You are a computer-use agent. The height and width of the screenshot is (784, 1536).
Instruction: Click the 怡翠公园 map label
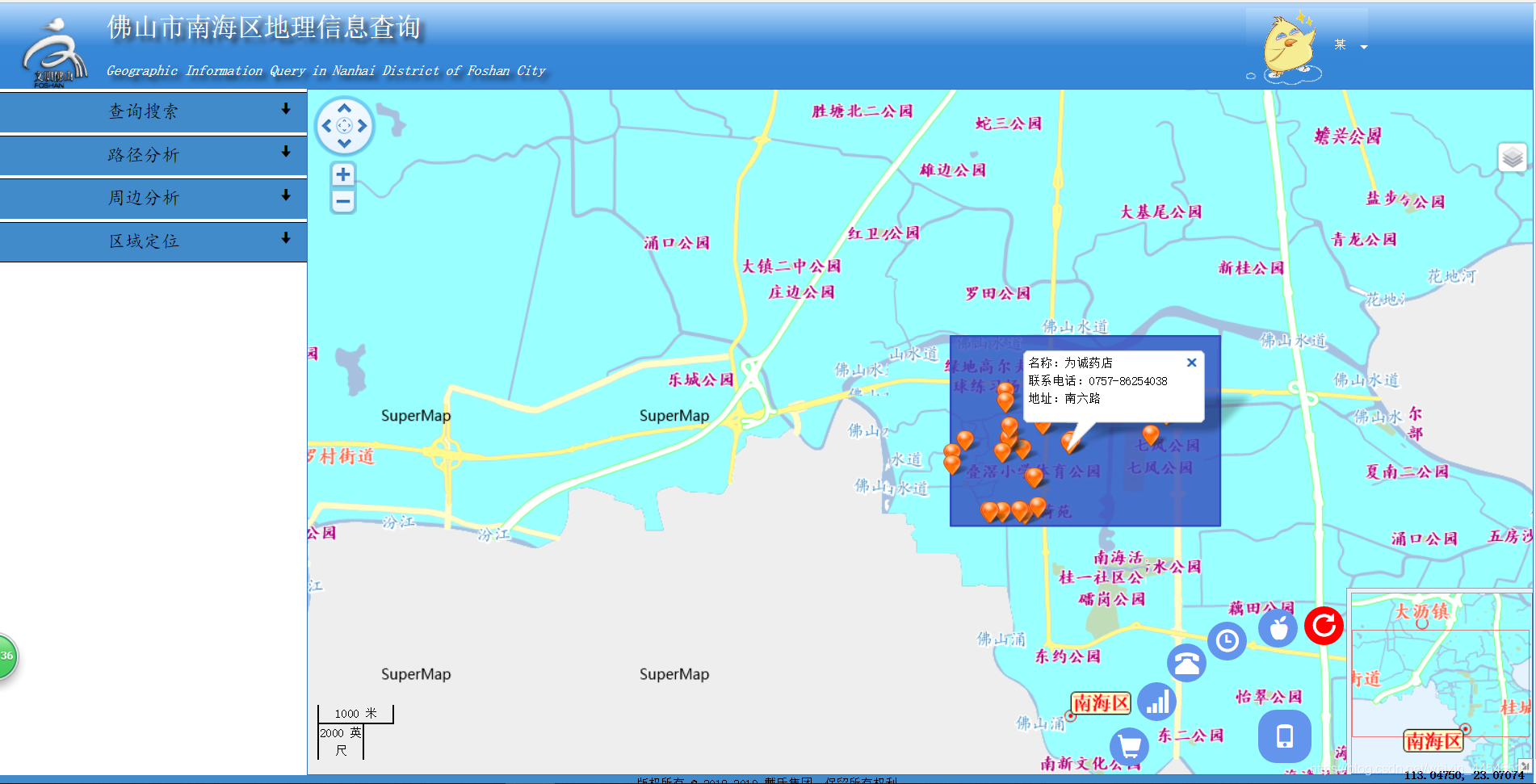[1269, 696]
